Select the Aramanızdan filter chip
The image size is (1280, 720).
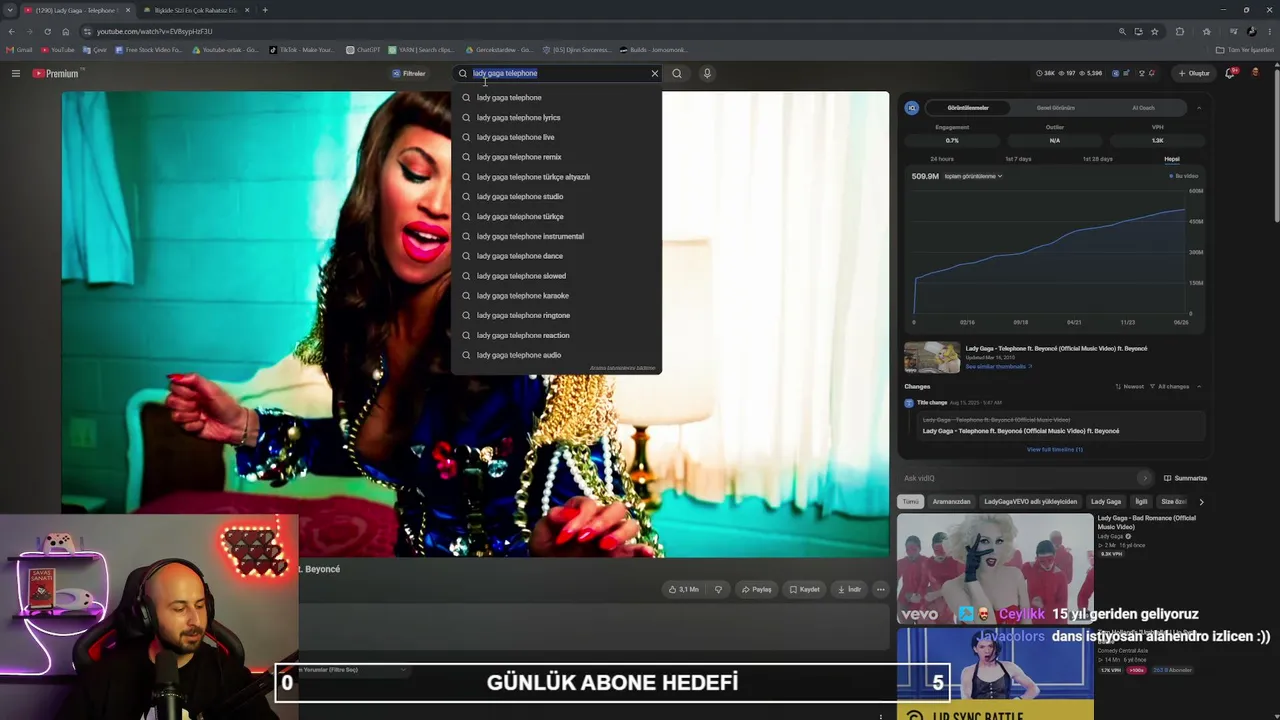click(951, 501)
